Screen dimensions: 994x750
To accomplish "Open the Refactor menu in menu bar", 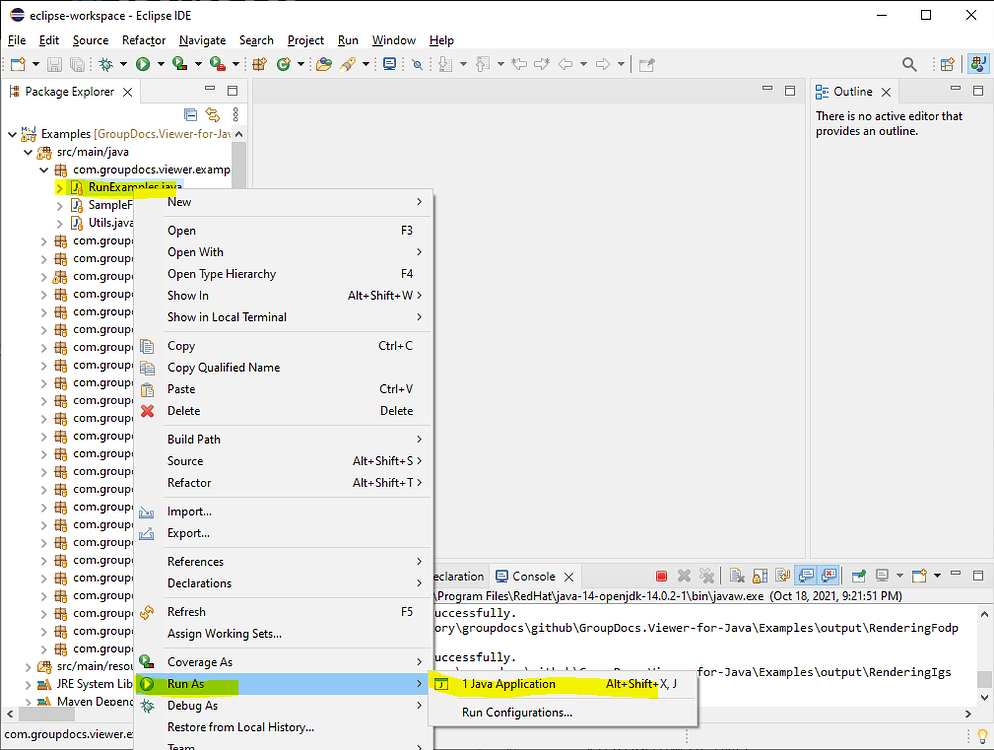I will pos(144,40).
